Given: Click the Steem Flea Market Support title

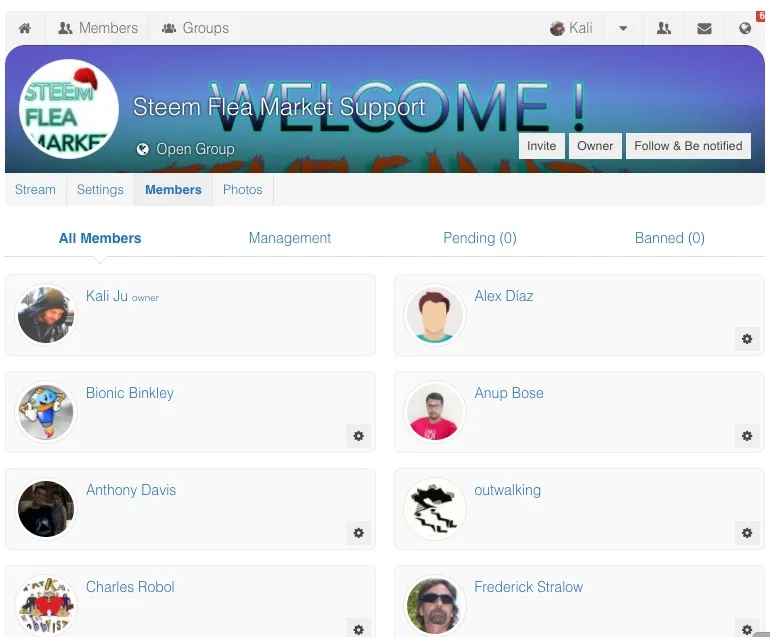Looking at the screenshot, I should coord(279,107).
